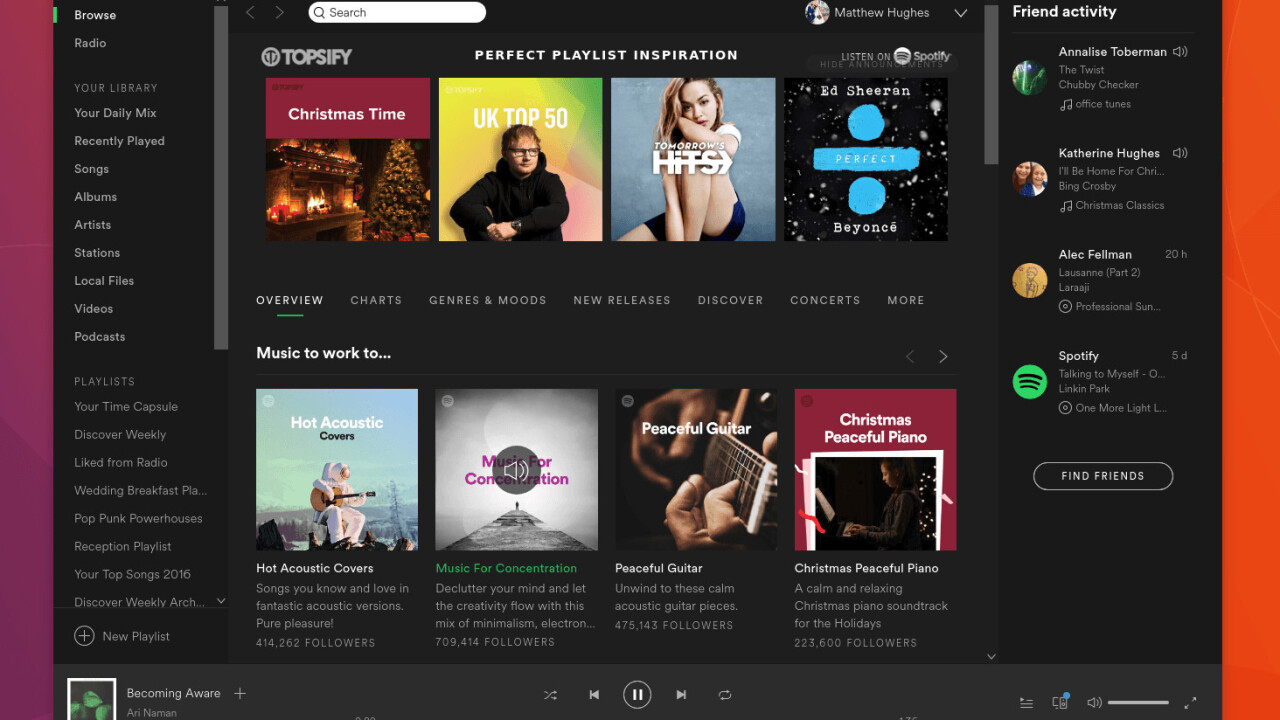The height and width of the screenshot is (720, 1280).
Task: Switch to the Charts tab
Action: 376,300
